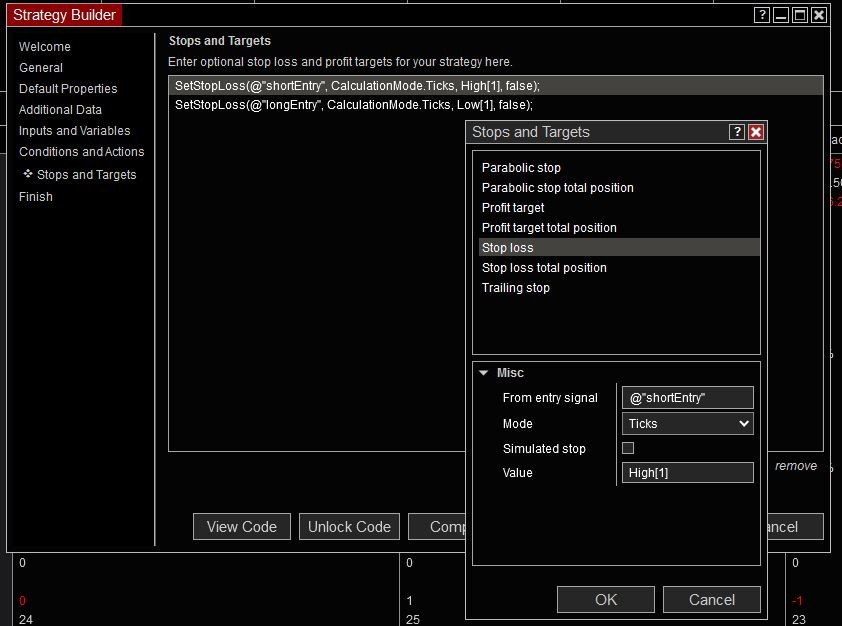Open Strategy Builder help question mark icon
This screenshot has height=626, width=842.
pyautogui.click(x=761, y=15)
